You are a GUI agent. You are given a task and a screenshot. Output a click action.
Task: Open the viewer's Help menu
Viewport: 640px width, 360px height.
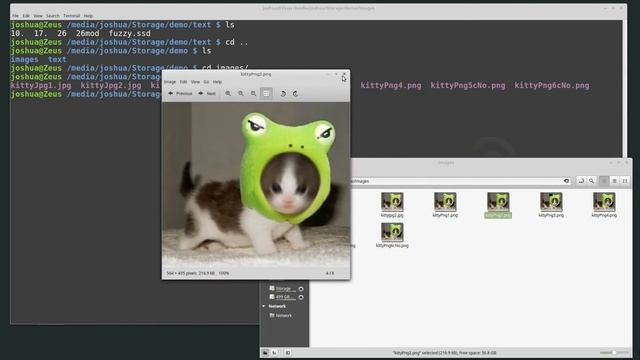218,82
